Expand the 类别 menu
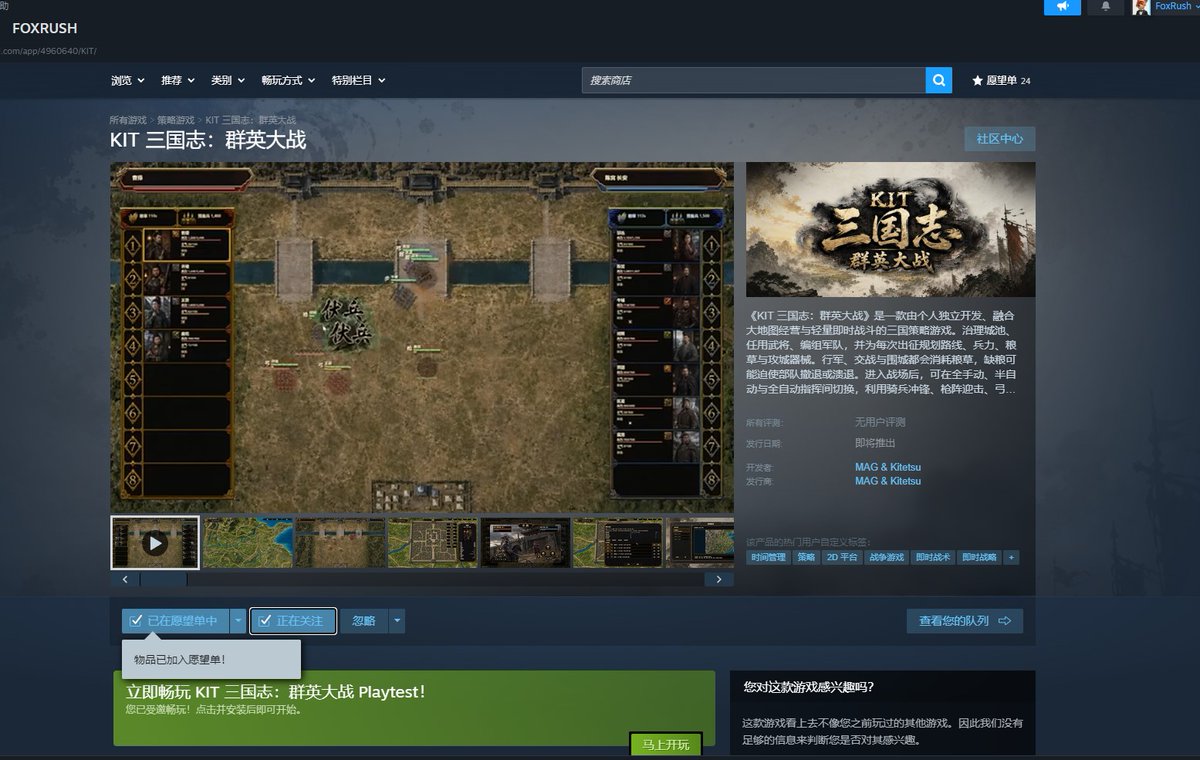This screenshot has height=760, width=1200. pos(227,80)
